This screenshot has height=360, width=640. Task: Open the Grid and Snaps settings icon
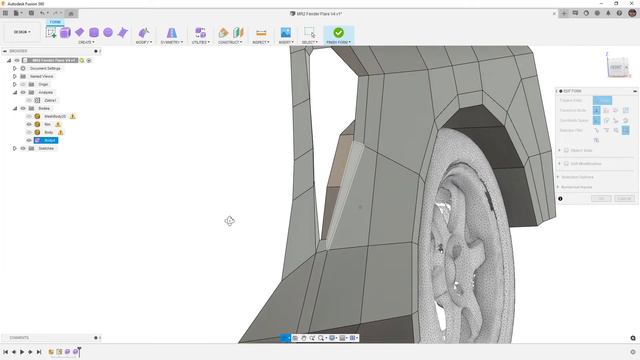click(x=342, y=338)
